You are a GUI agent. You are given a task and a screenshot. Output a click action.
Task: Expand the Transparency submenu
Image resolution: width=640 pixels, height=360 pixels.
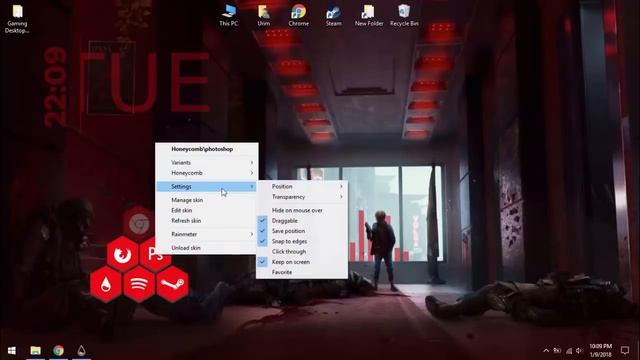(302, 197)
